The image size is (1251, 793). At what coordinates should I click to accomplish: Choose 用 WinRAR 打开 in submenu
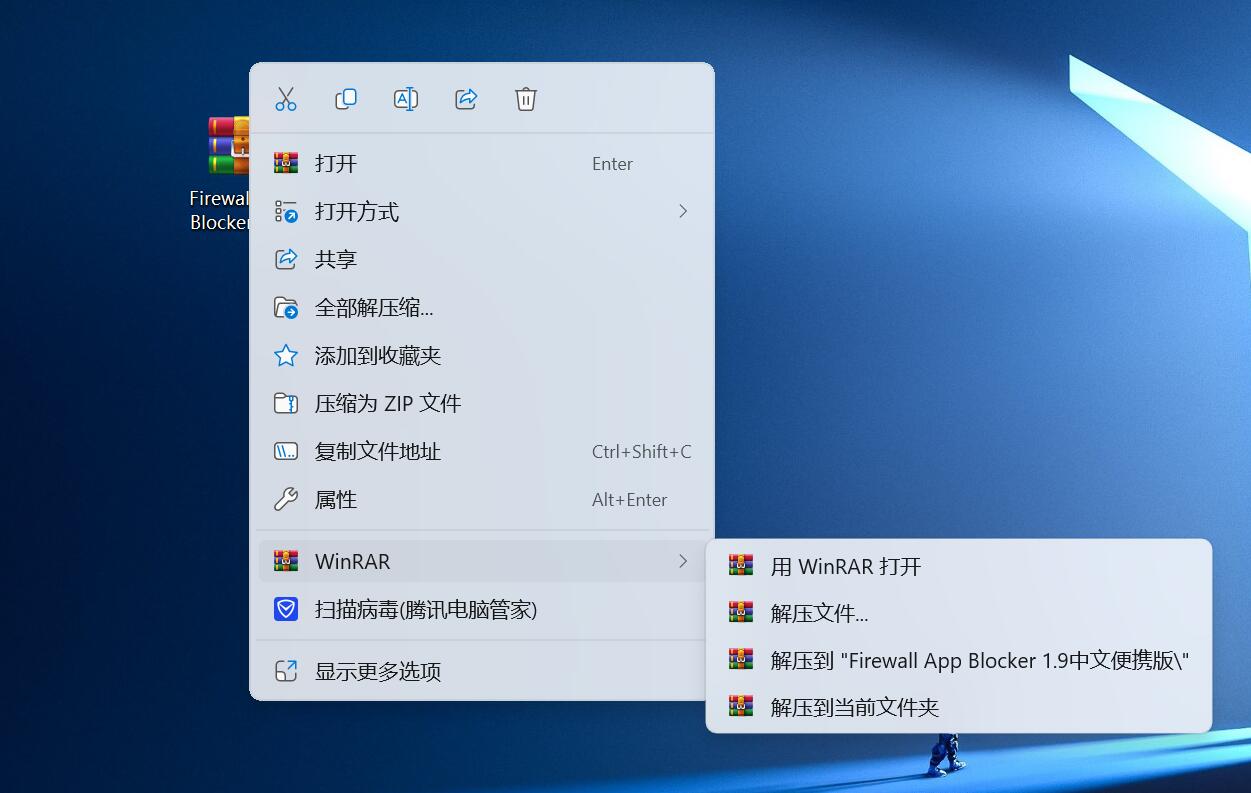point(846,567)
